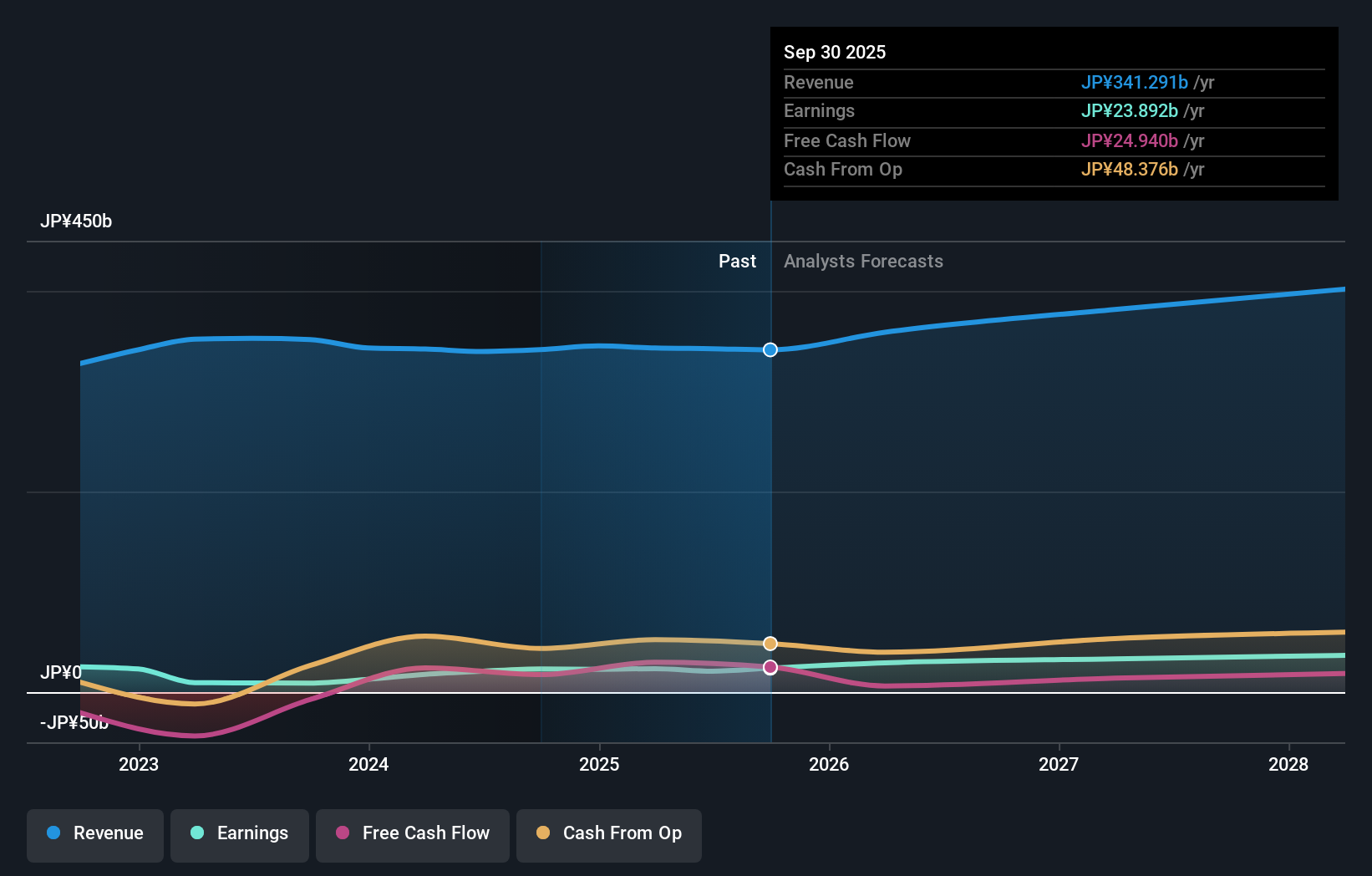This screenshot has width=1372, height=876.
Task: Expand the Earnings tooltip row
Action: (x=1053, y=111)
